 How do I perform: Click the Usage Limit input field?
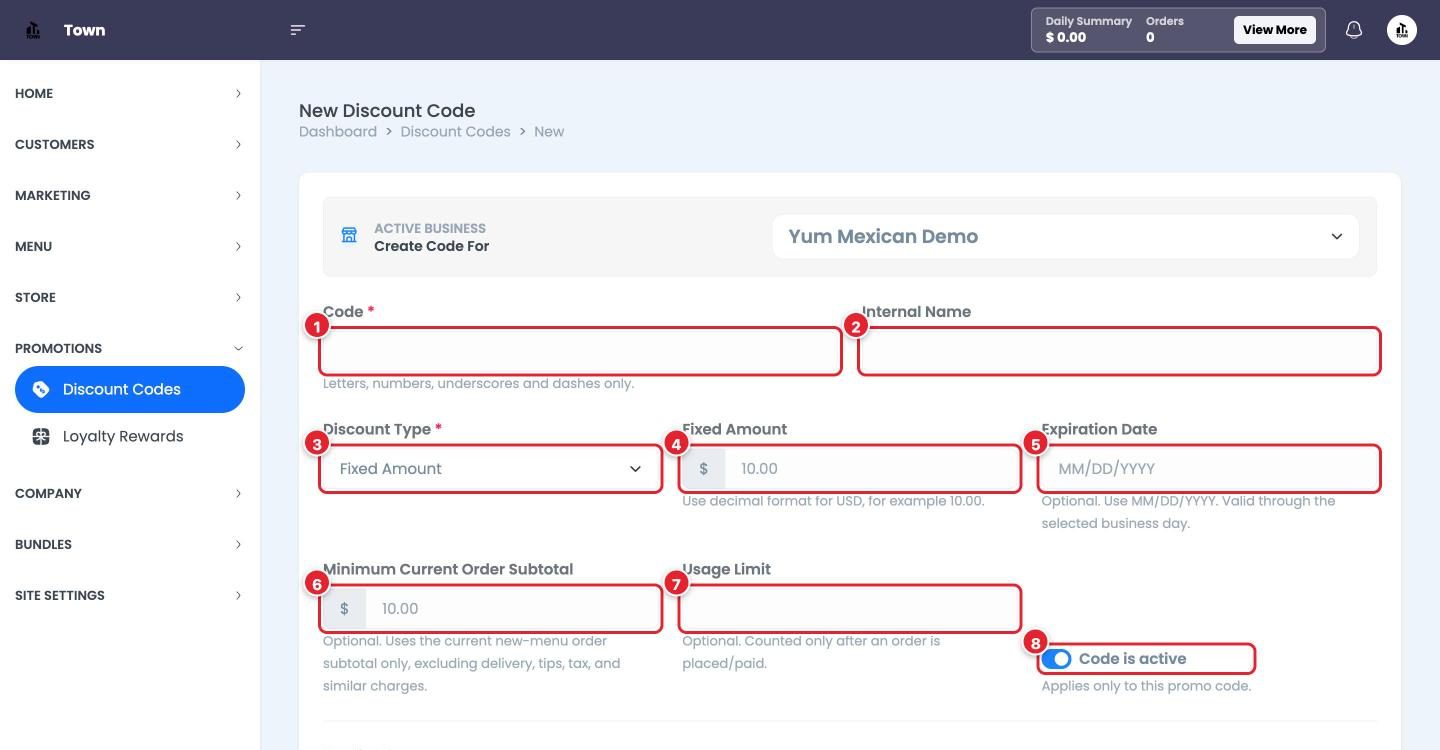pyautogui.click(x=850, y=609)
